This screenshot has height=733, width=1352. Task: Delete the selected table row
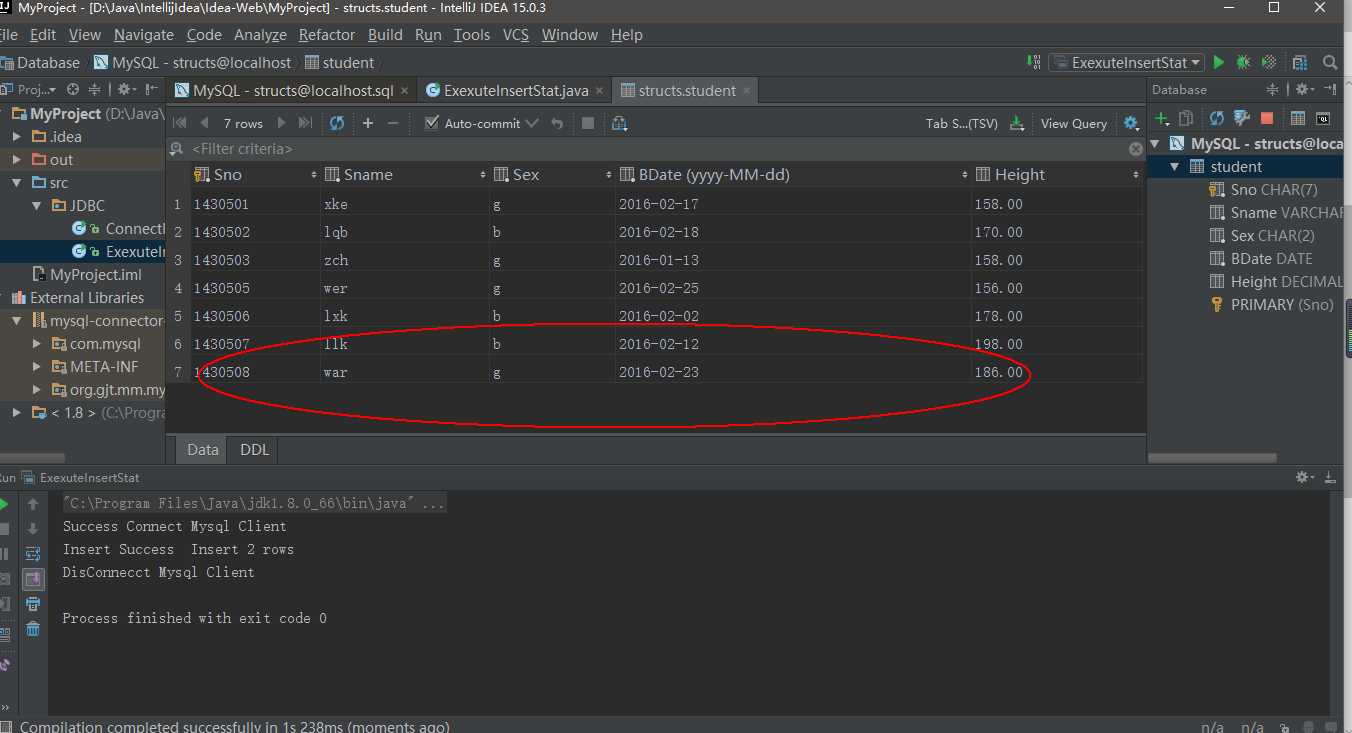(x=392, y=123)
